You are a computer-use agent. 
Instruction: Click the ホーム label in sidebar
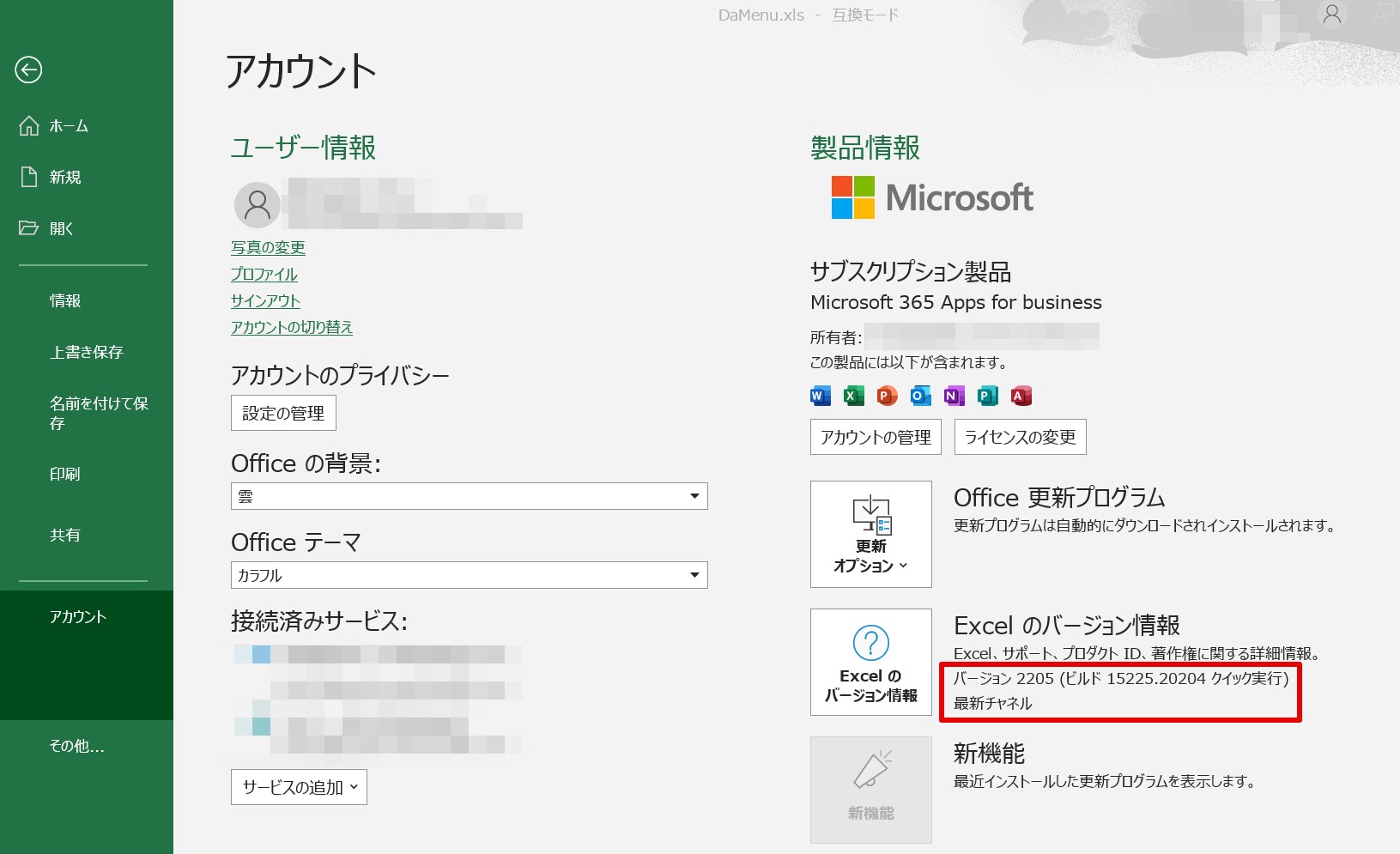pos(69,126)
